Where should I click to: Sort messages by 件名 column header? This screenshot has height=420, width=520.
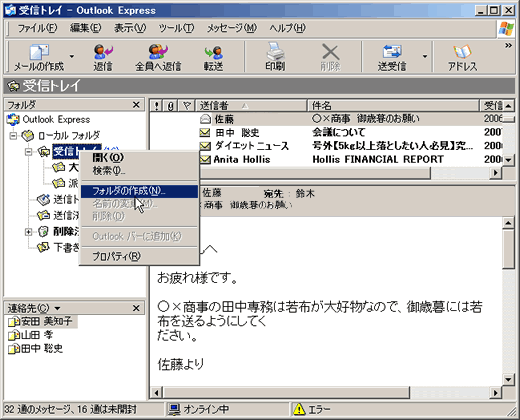click(x=393, y=106)
